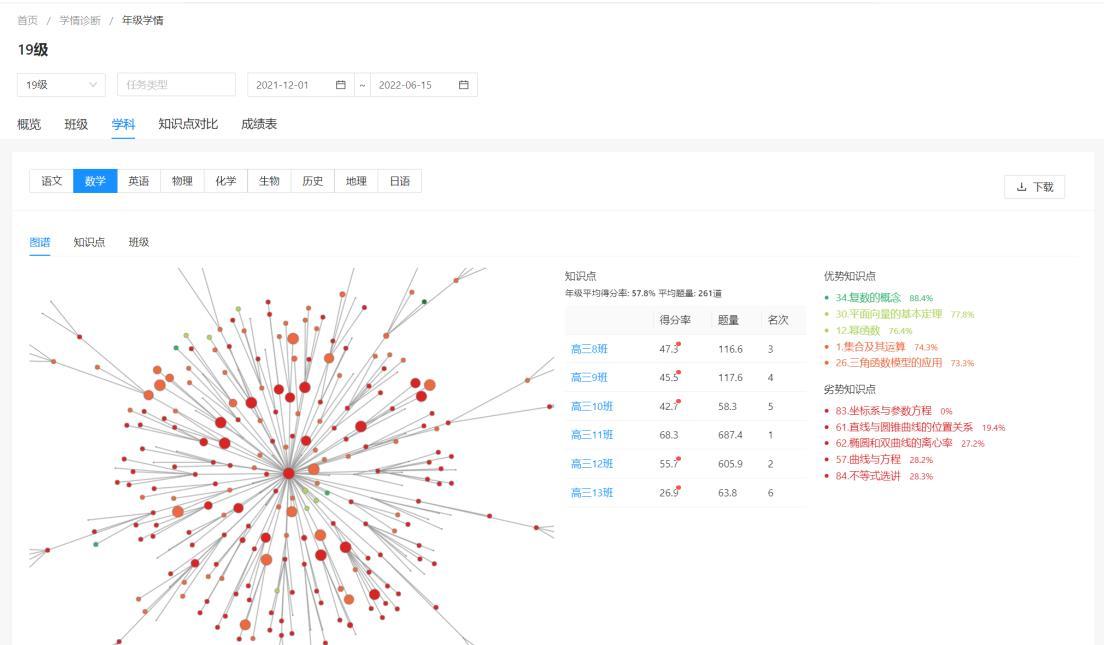Select the 数学 subject button

tap(95, 181)
